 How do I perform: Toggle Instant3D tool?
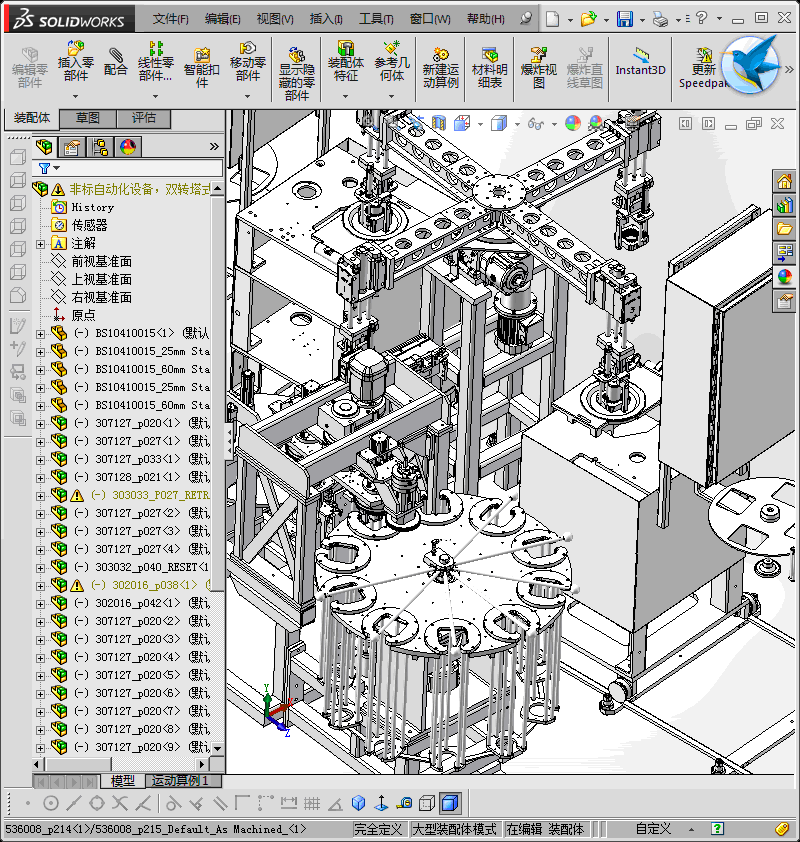641,62
